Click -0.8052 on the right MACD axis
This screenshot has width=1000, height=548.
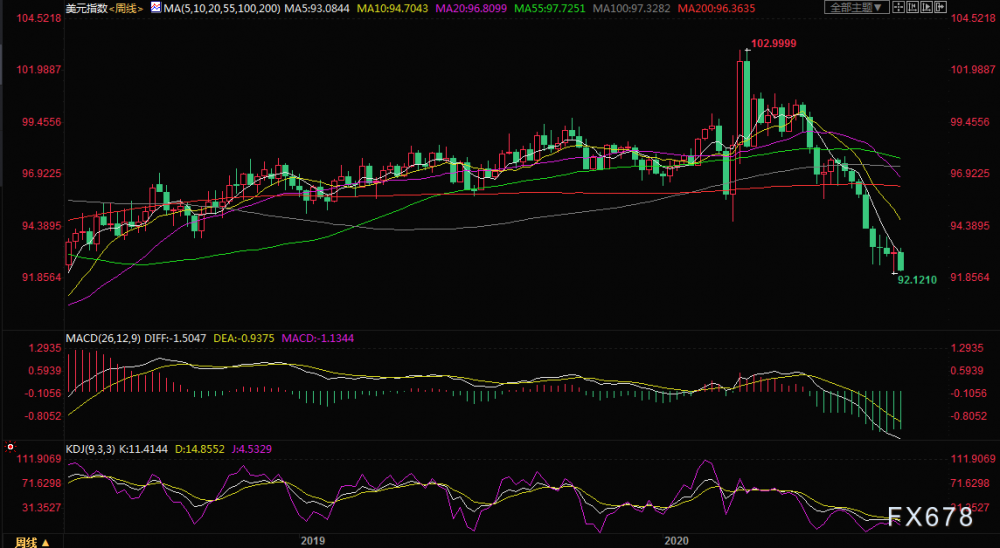click(968, 416)
